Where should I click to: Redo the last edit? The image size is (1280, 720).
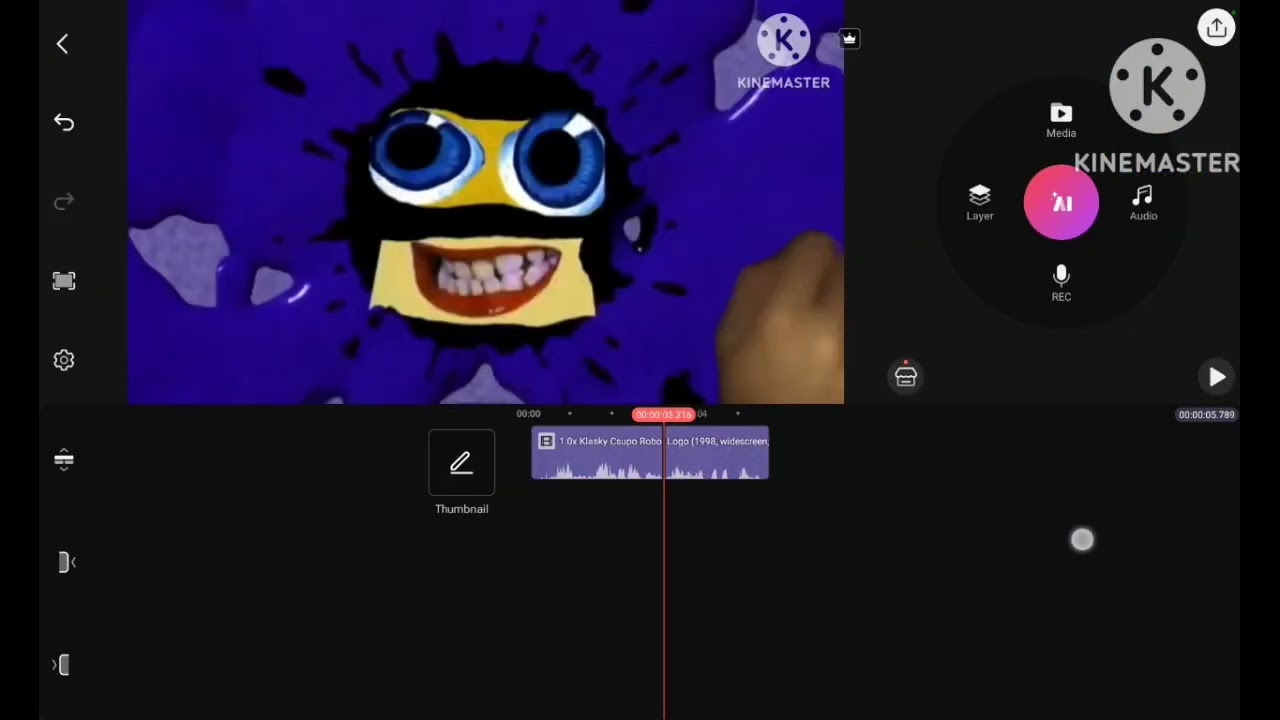point(64,202)
